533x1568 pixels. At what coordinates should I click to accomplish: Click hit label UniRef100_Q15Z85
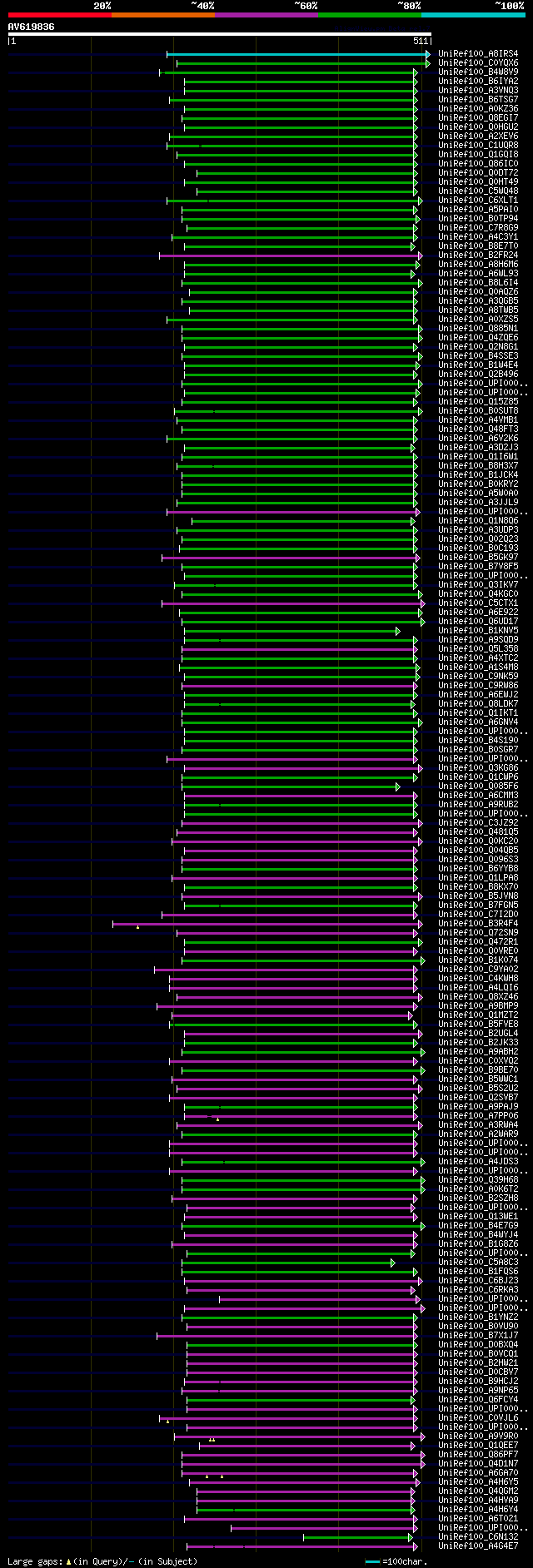click(x=478, y=402)
